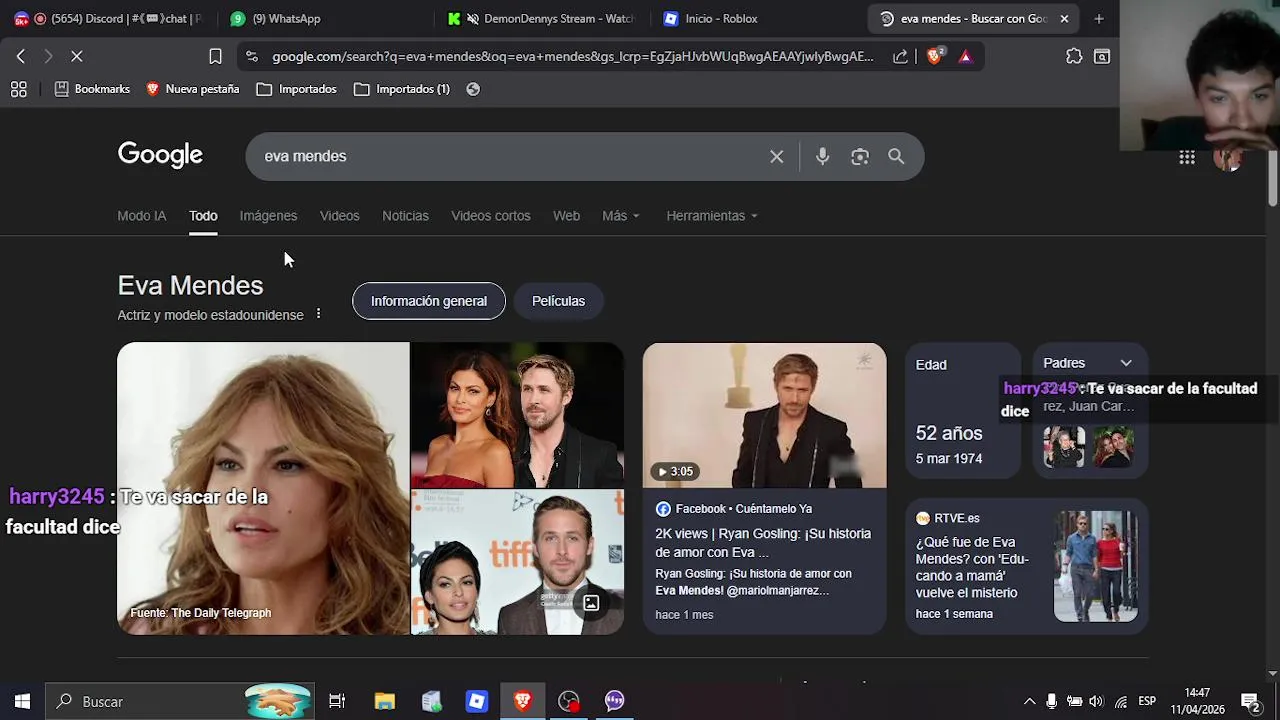Viewport: 1280px width, 720px height.
Task: Go to Google homepage via logo
Action: [160, 155]
